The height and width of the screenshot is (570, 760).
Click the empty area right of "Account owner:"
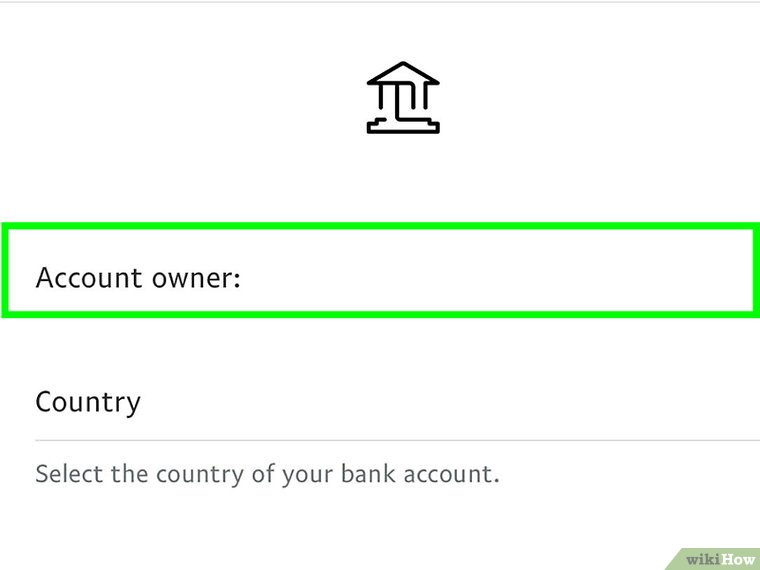point(500,276)
